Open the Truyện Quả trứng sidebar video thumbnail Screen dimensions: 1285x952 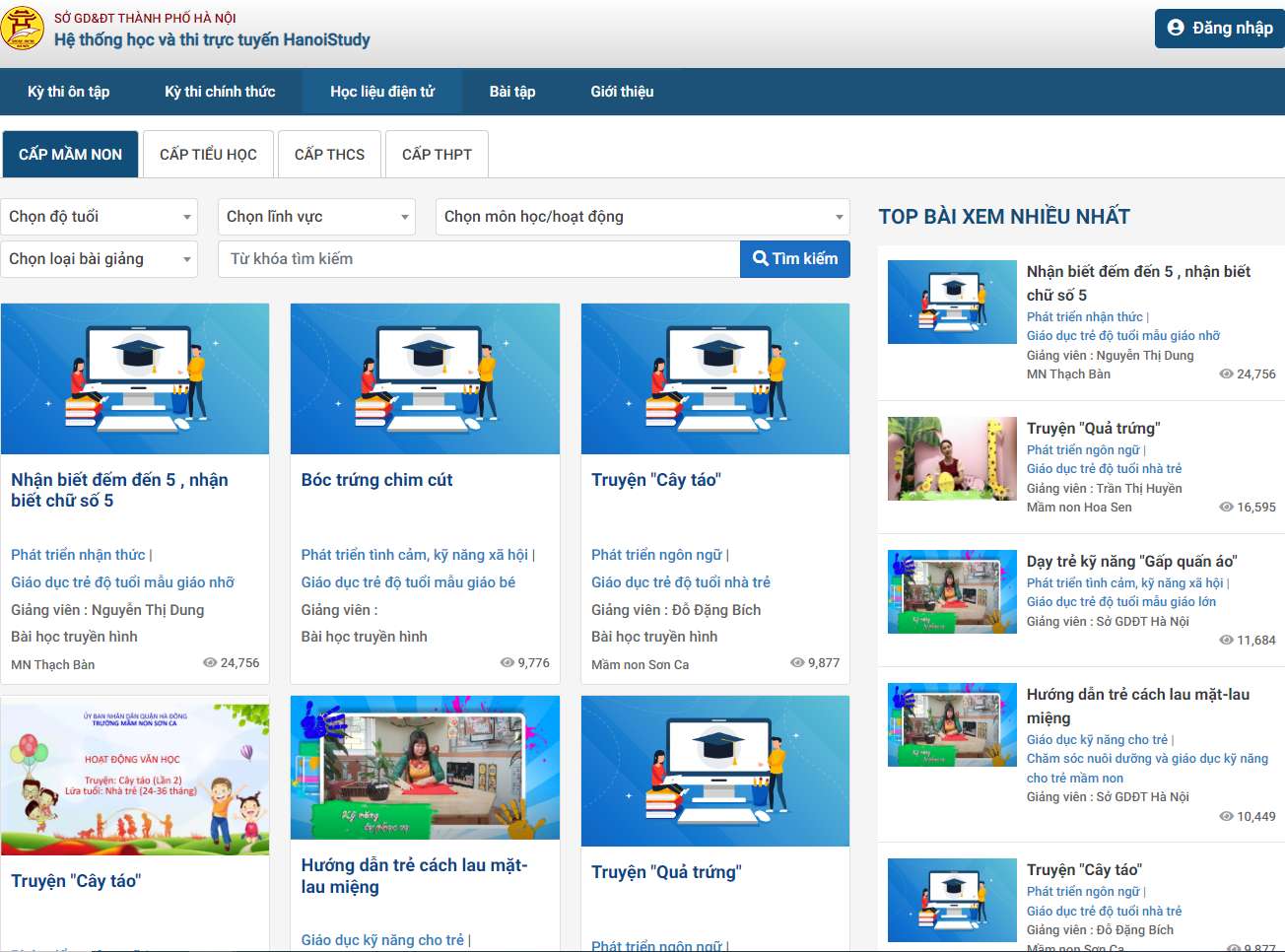coord(952,459)
